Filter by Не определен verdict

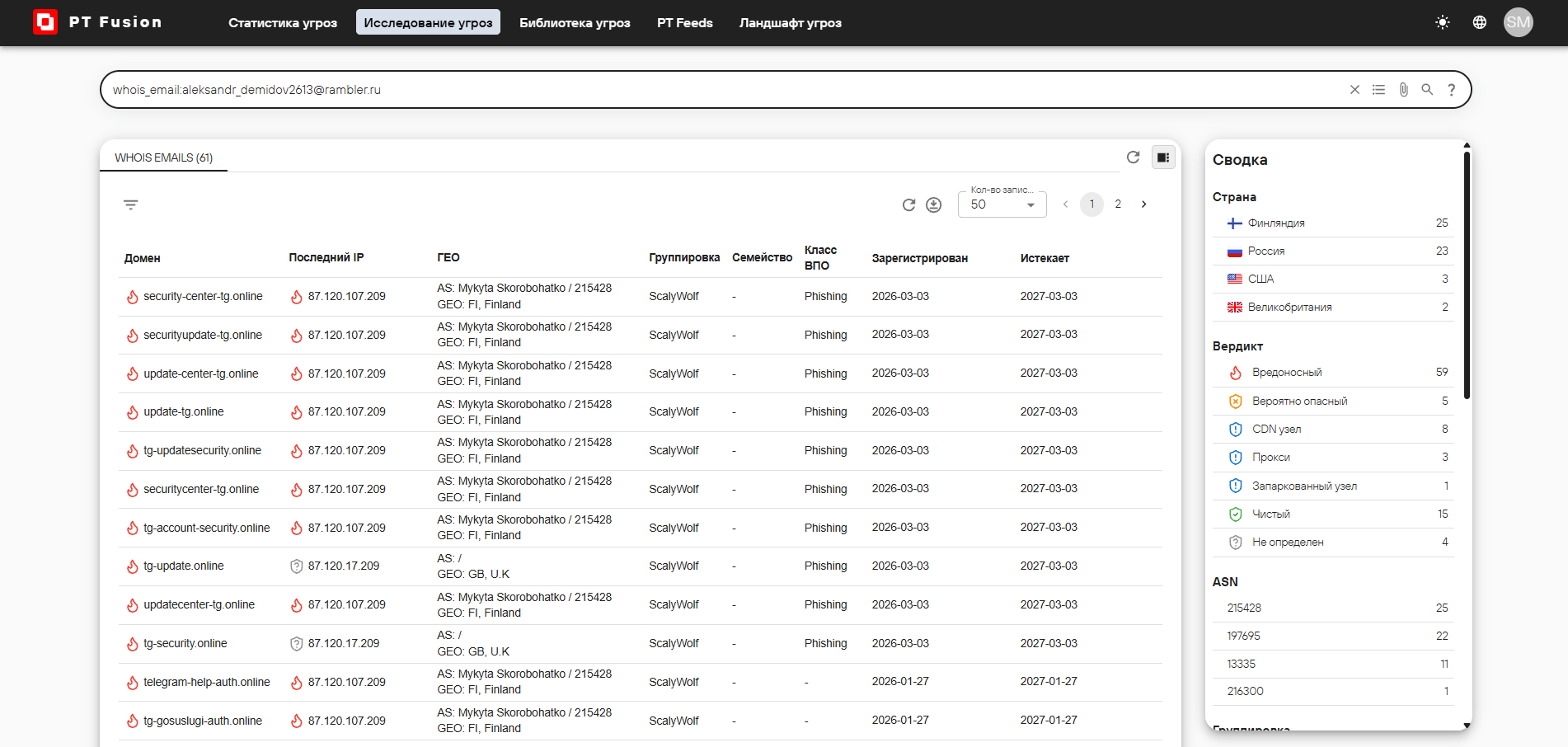pyautogui.click(x=1334, y=543)
